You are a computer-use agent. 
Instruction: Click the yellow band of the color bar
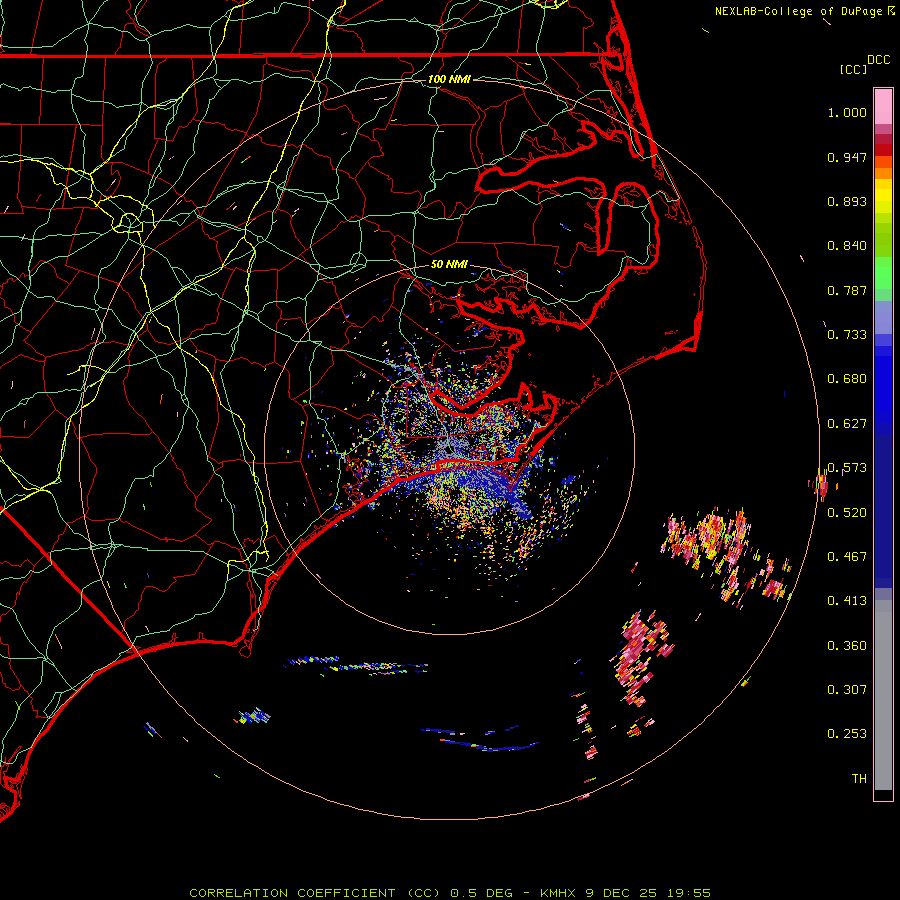[x=883, y=198]
